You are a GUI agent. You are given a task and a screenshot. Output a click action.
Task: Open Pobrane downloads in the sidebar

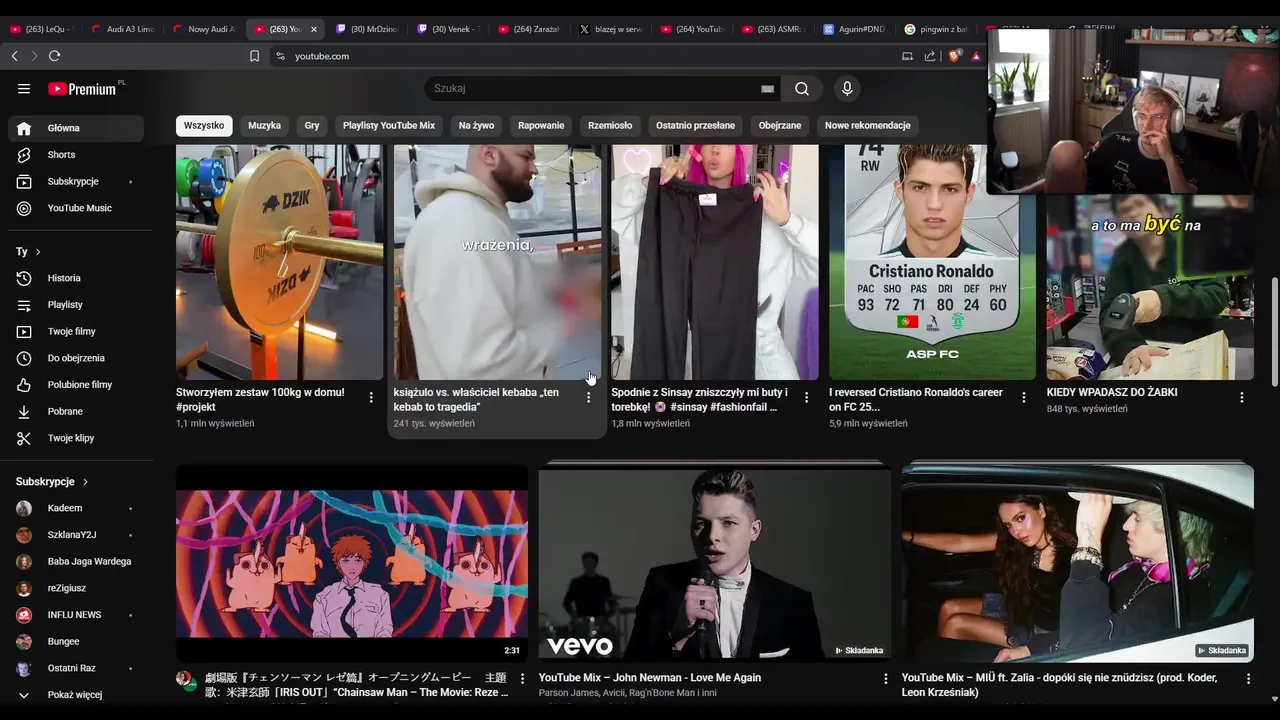(76, 411)
